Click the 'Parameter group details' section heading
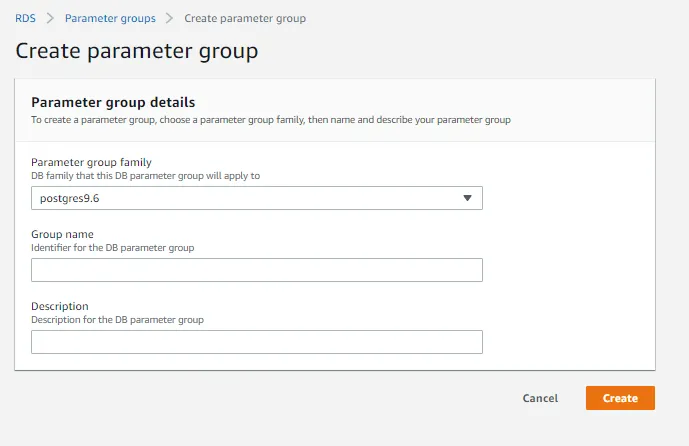This screenshot has width=689, height=446. (113, 102)
